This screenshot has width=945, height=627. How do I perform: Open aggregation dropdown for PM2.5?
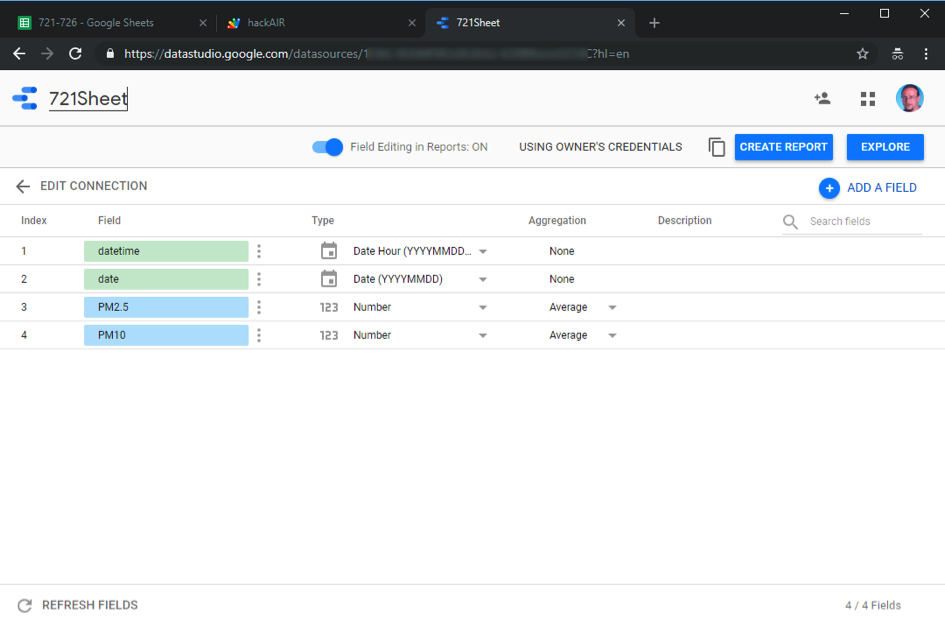coord(612,307)
